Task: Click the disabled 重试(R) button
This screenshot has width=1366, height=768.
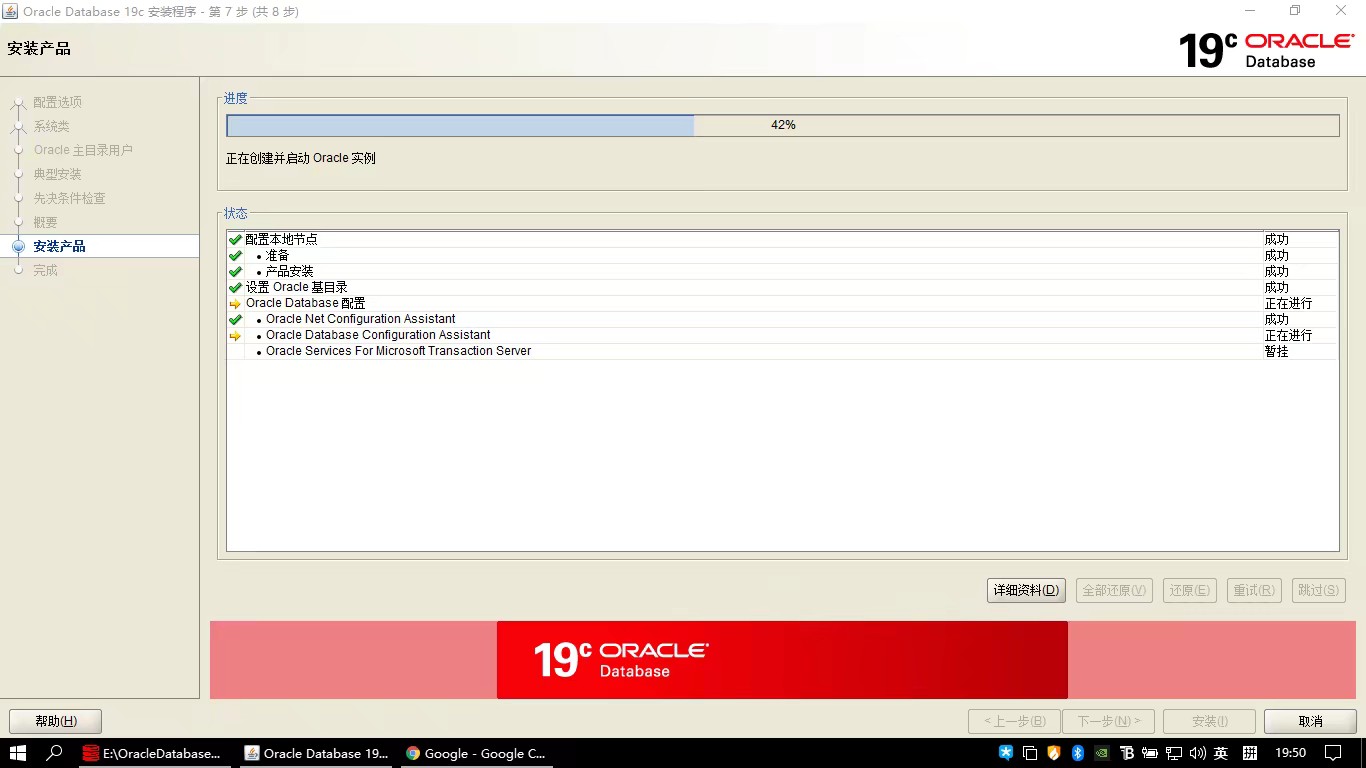Action: (1254, 590)
